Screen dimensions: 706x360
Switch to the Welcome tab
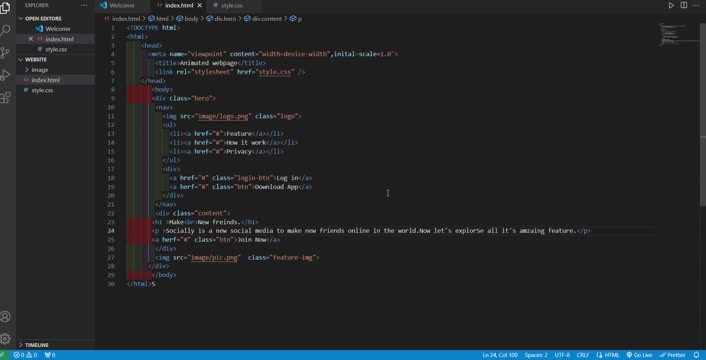pos(122,5)
